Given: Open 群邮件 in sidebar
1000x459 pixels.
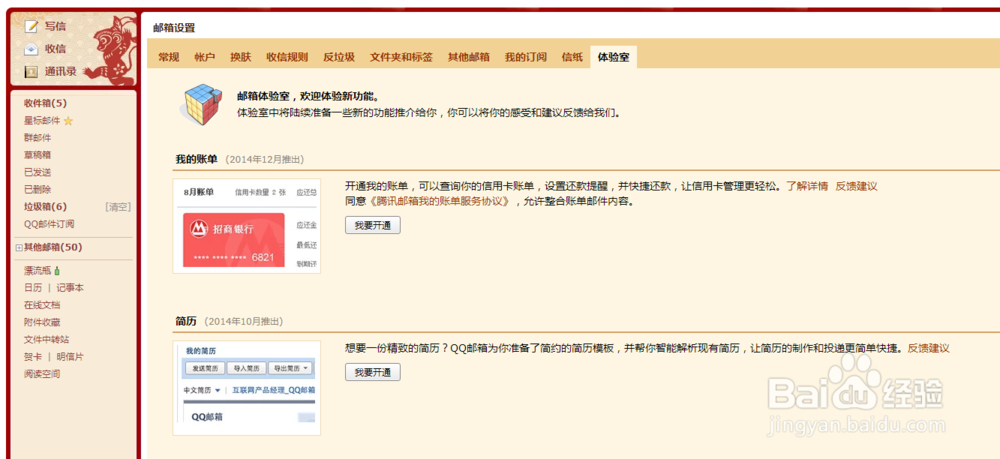Looking at the screenshot, I should point(38,138).
